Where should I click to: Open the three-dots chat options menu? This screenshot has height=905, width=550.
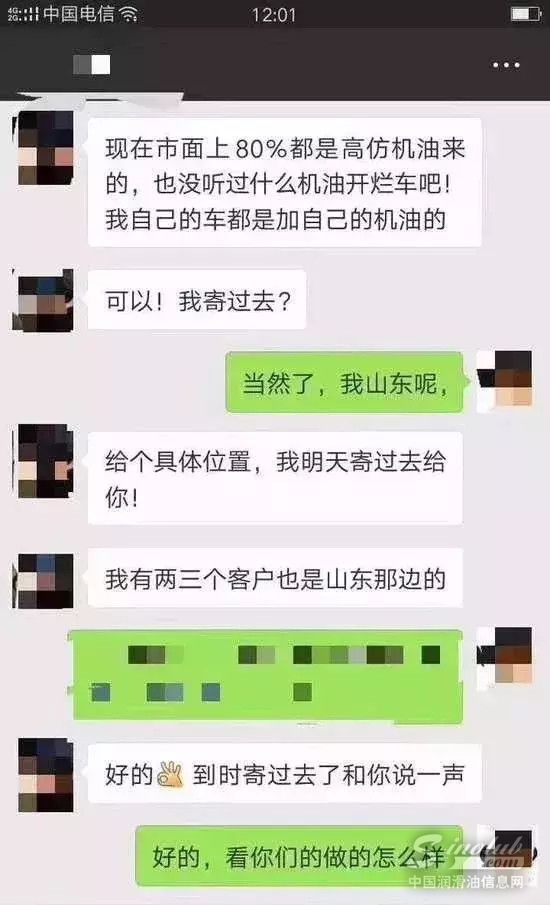pyautogui.click(x=506, y=65)
